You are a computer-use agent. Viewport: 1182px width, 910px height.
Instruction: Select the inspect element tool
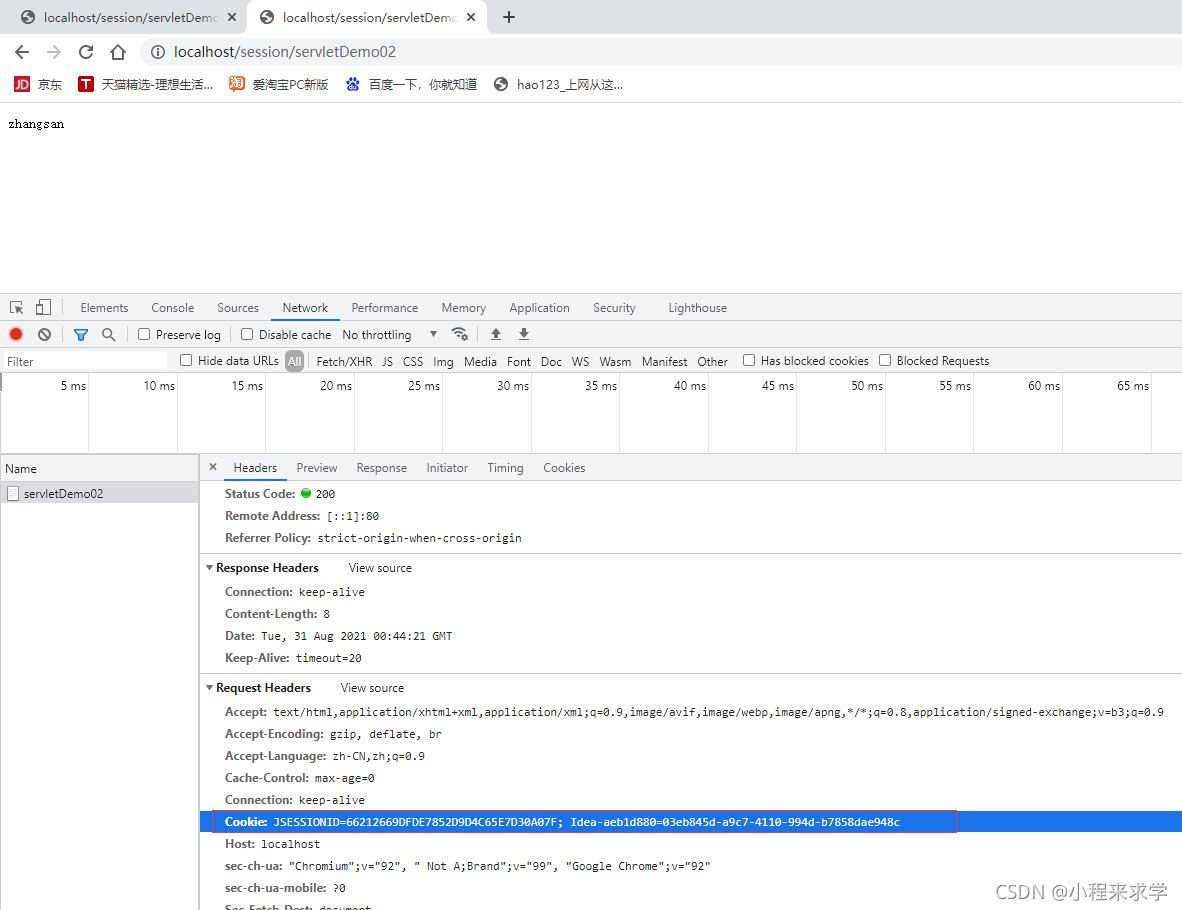click(x=16, y=307)
